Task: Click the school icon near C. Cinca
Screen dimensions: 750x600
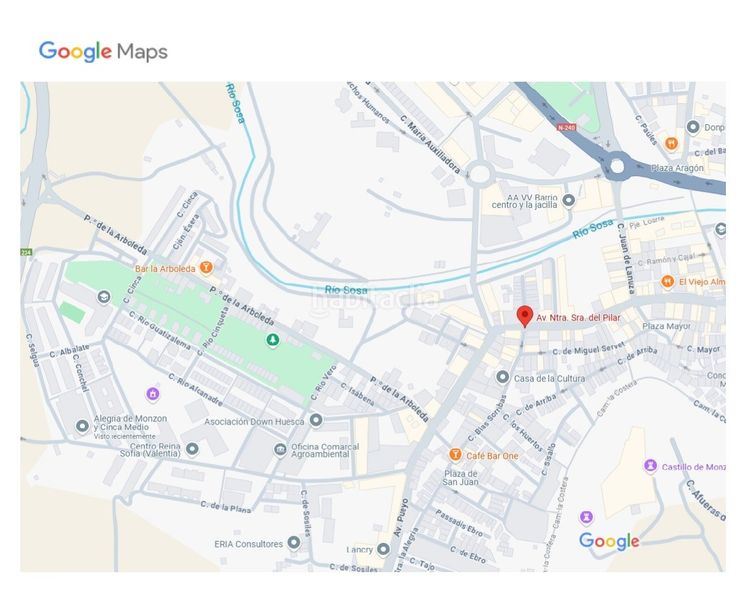Action: (104, 297)
